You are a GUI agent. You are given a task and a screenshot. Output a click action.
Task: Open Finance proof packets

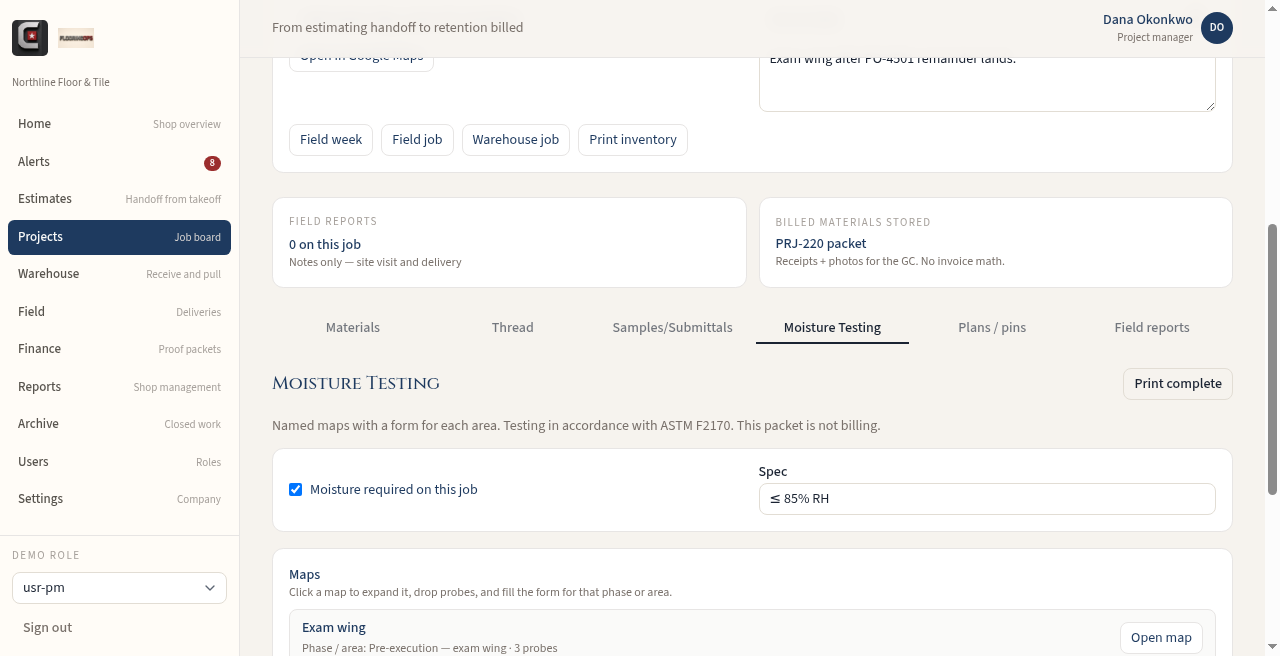click(x=119, y=349)
